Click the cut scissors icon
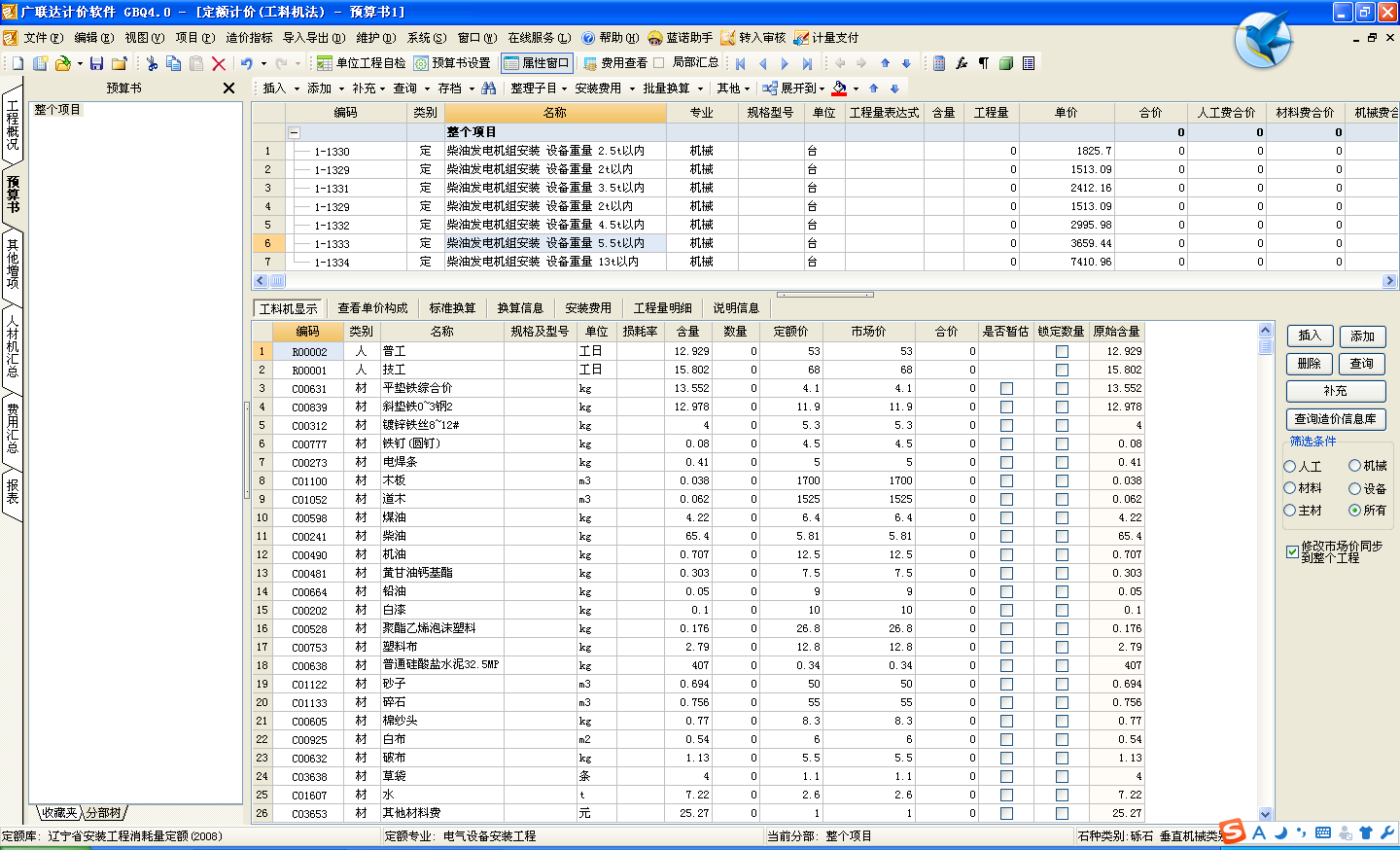 click(152, 63)
